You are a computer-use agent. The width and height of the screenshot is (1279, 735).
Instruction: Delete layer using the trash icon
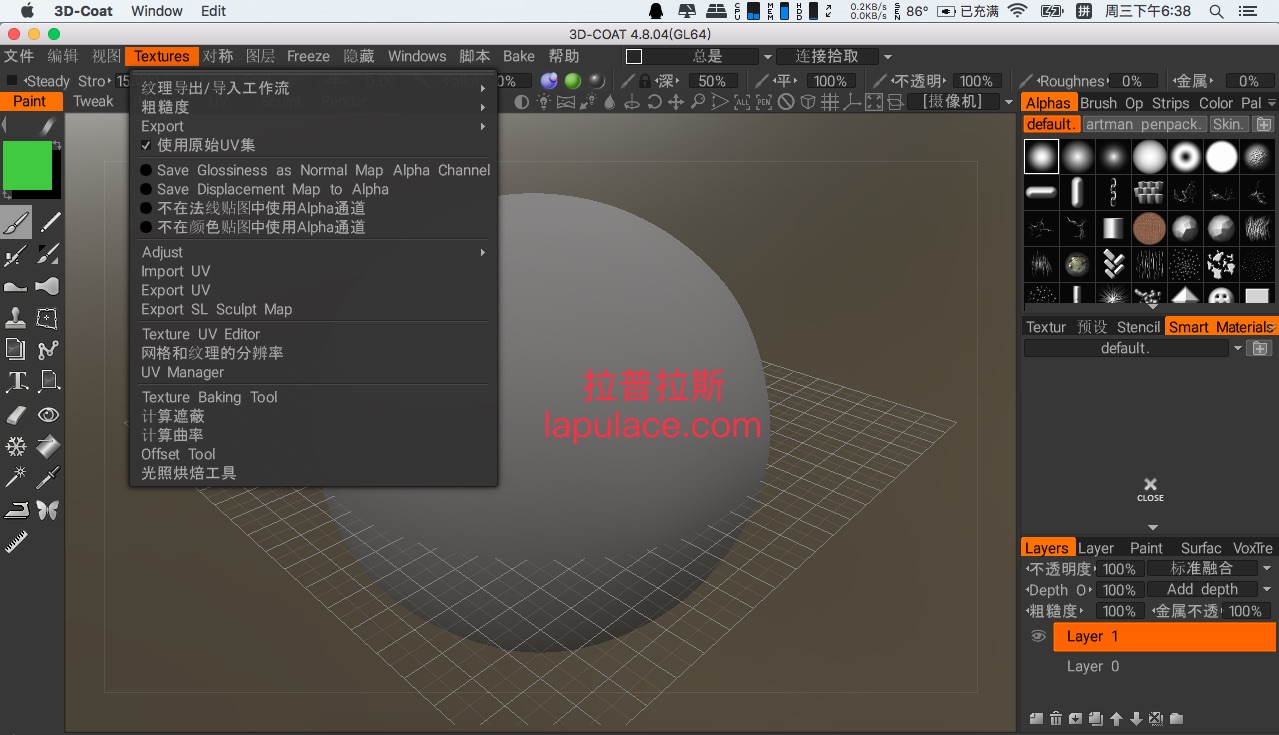(x=1056, y=718)
